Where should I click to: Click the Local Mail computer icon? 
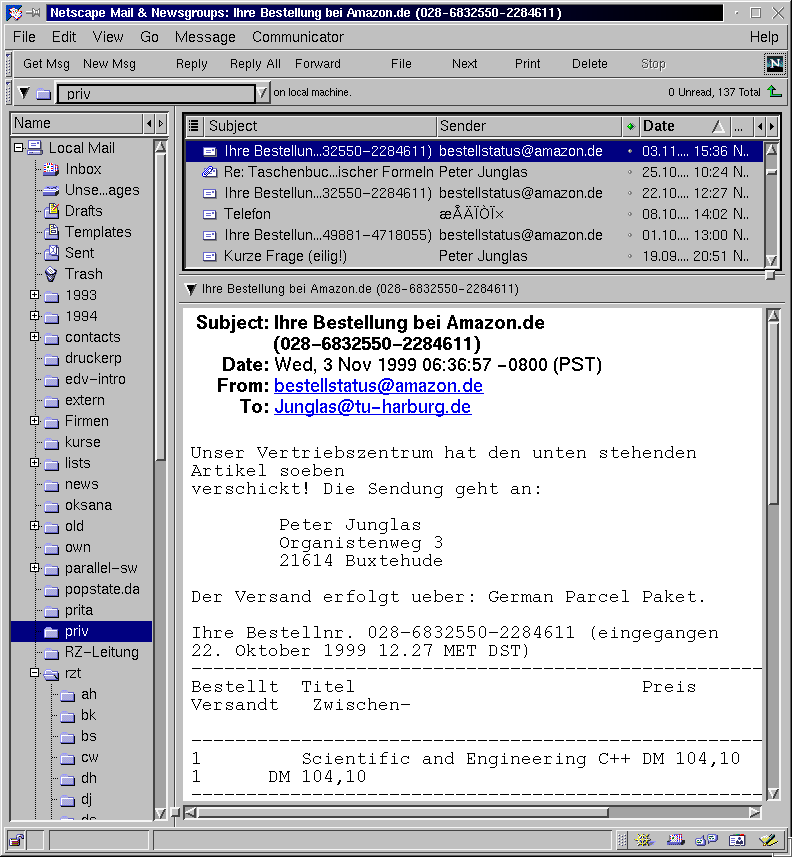[x=35, y=148]
